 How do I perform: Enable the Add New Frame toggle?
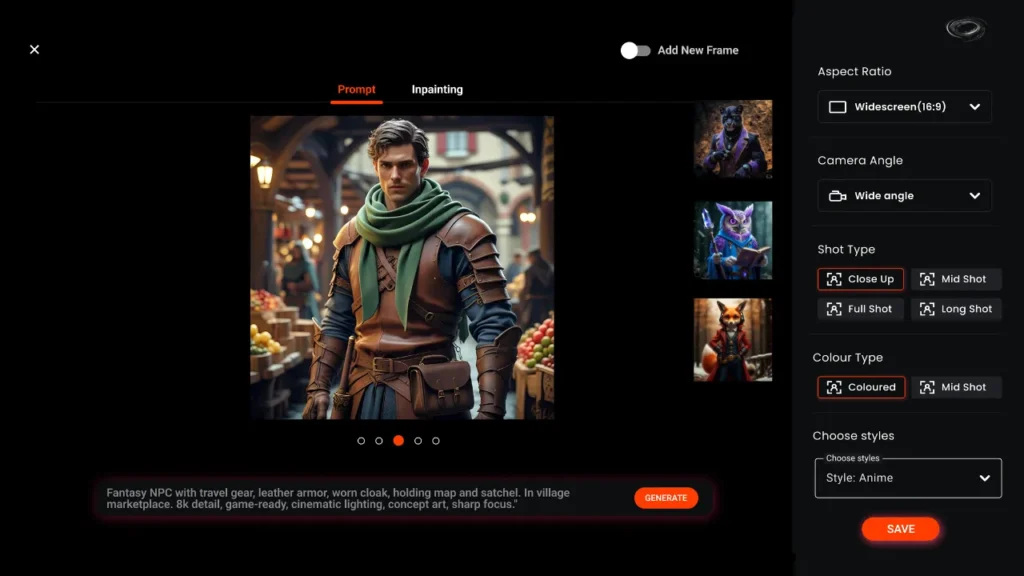coord(636,49)
